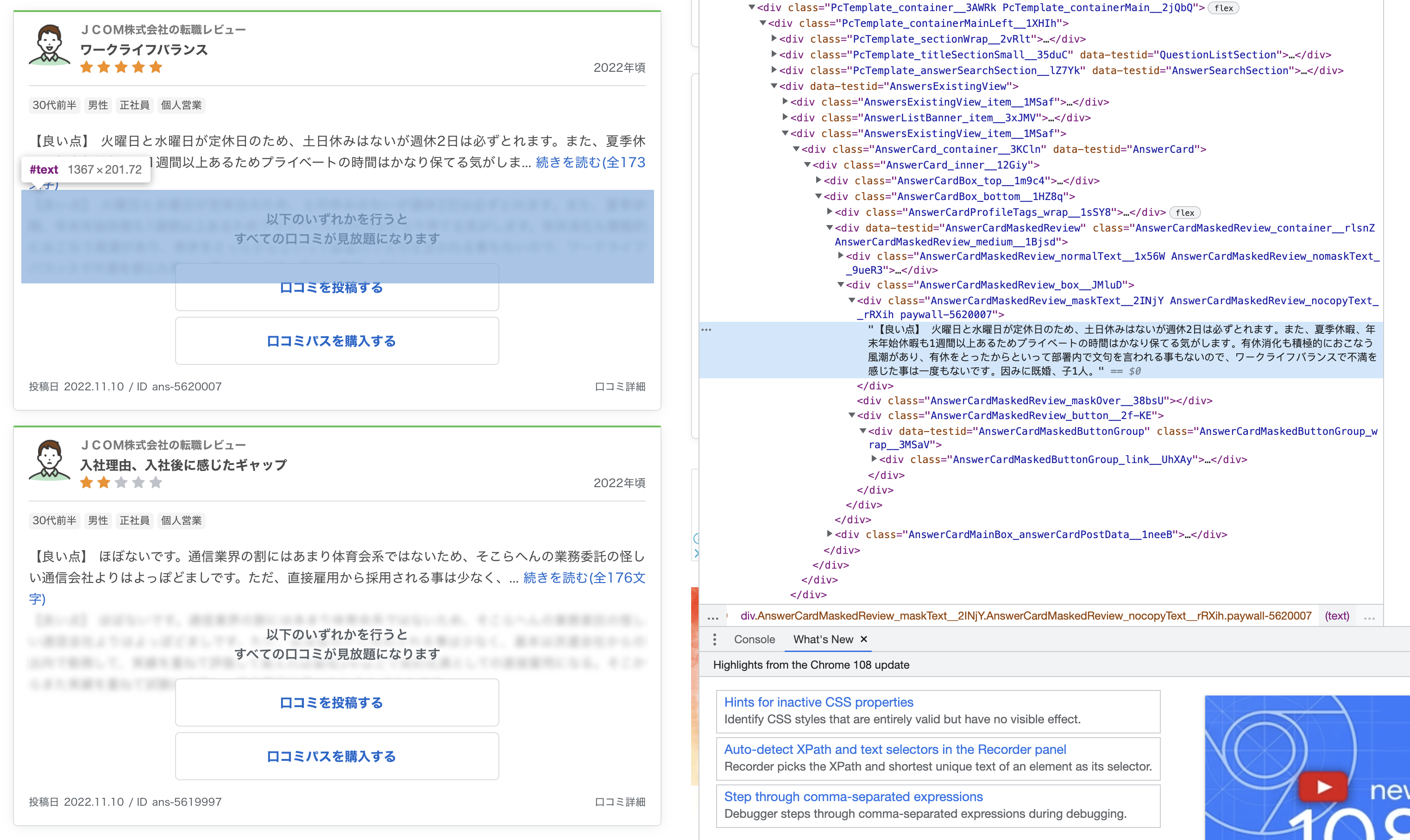1410x840 pixels.
Task: Click the 30代前半 tag in second review
Action: tap(54, 521)
